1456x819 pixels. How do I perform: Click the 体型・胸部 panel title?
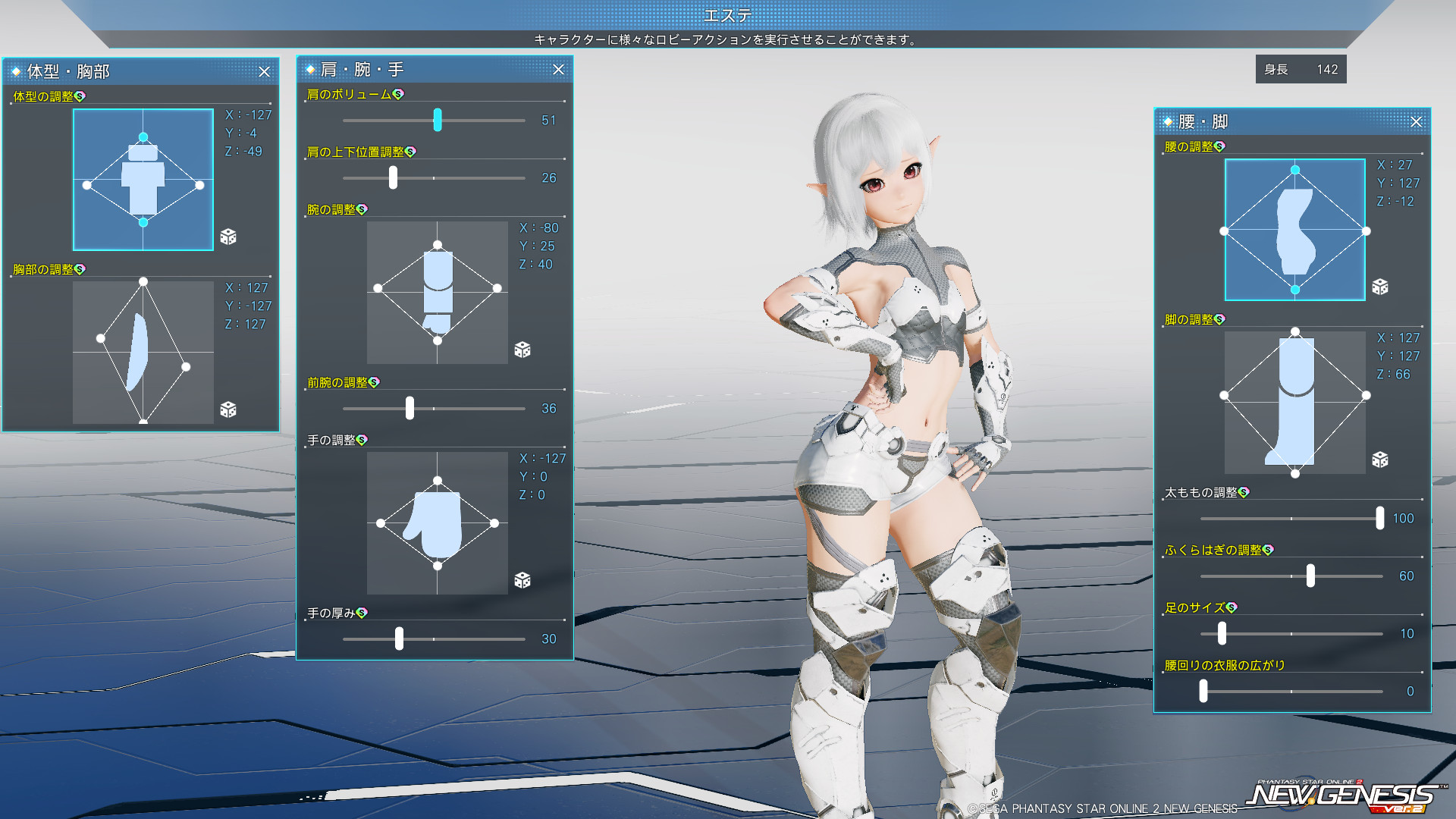pos(69,72)
